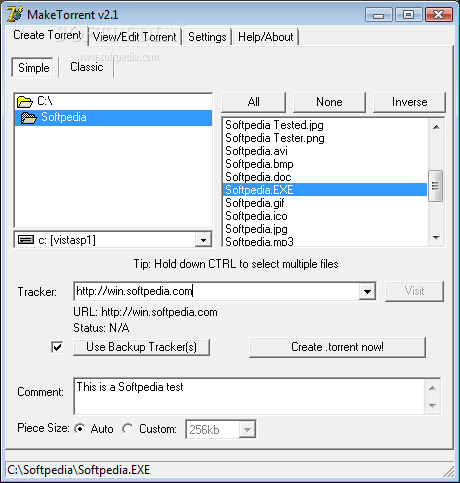Toggle the backup tracker checkbox
The width and height of the screenshot is (460, 483).
tap(57, 347)
